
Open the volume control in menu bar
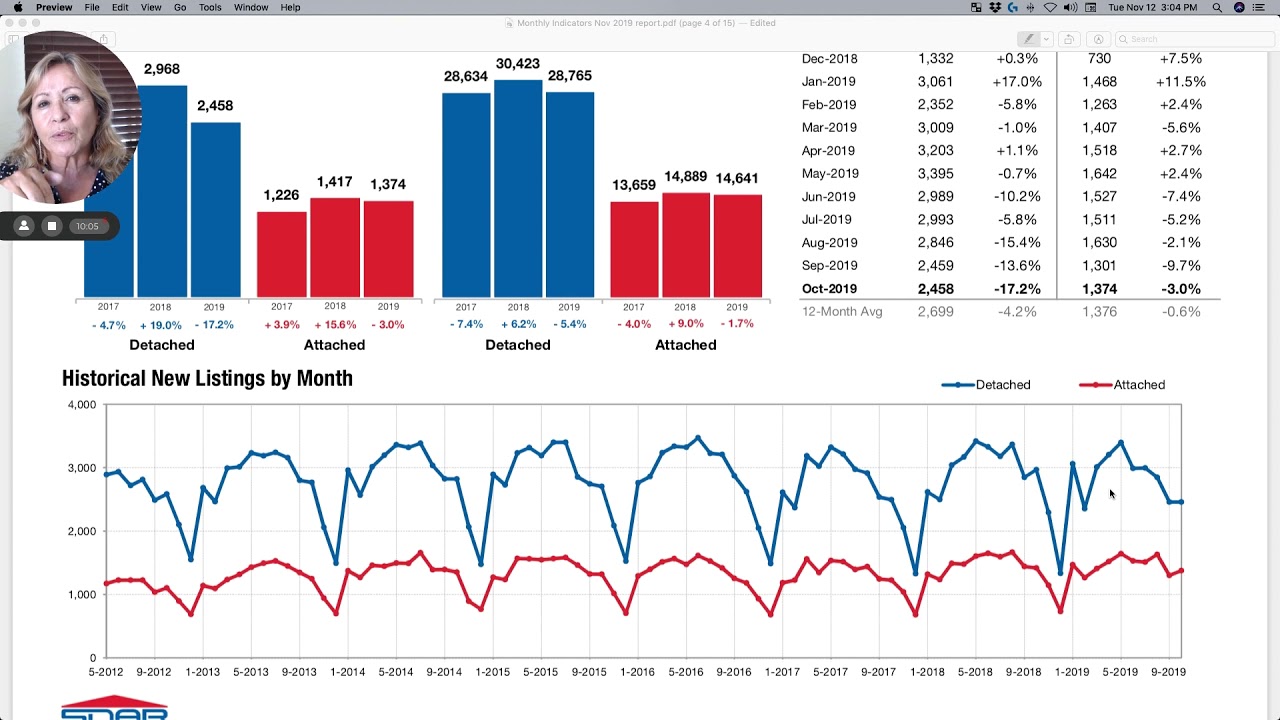click(x=1070, y=7)
